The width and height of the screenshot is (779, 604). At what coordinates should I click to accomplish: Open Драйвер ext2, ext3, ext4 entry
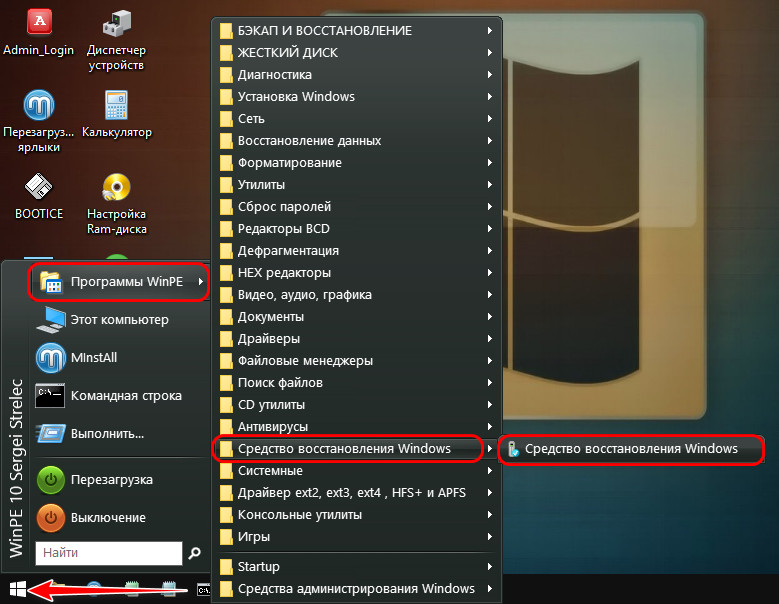point(357,493)
